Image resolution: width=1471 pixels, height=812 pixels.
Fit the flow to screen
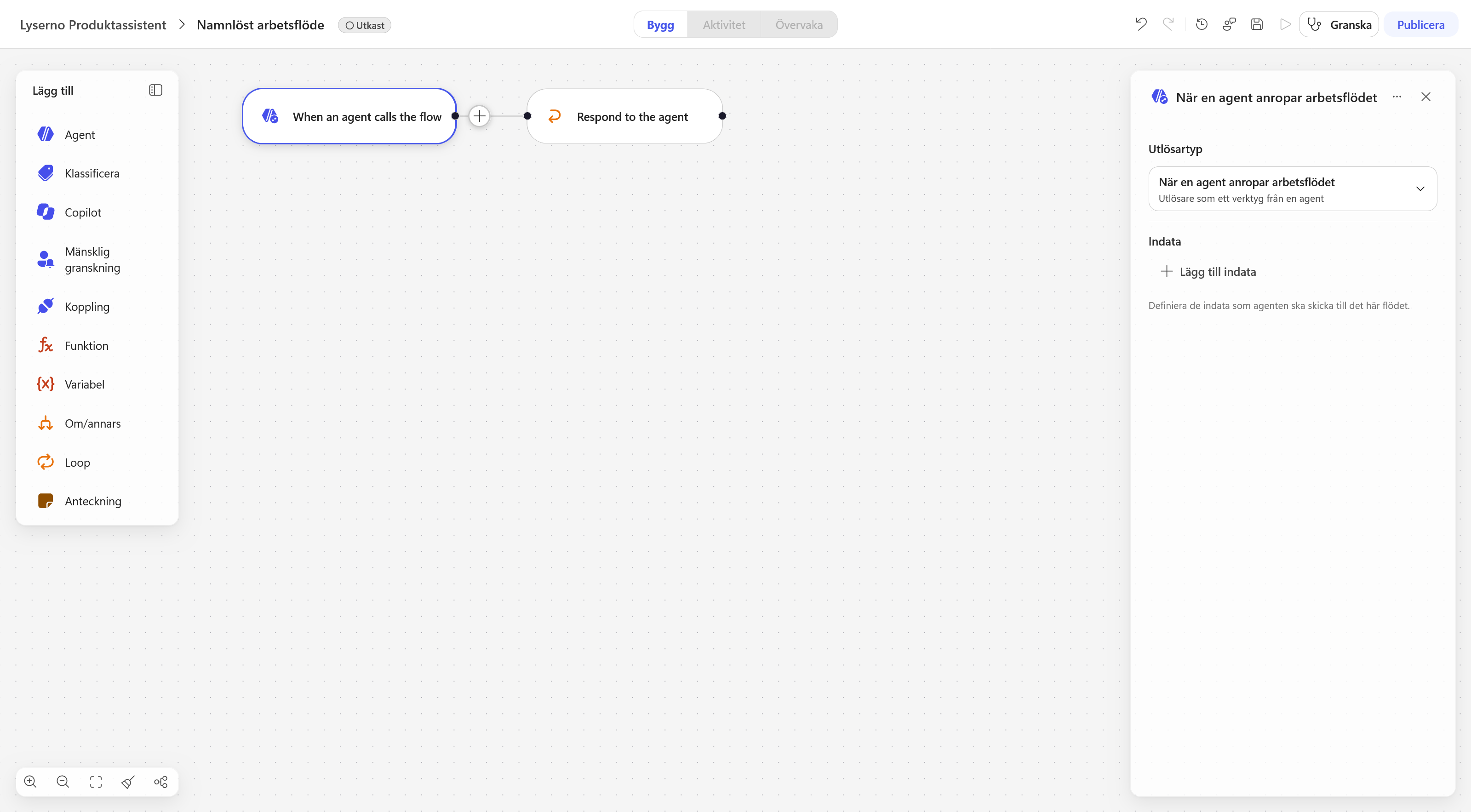[x=96, y=782]
